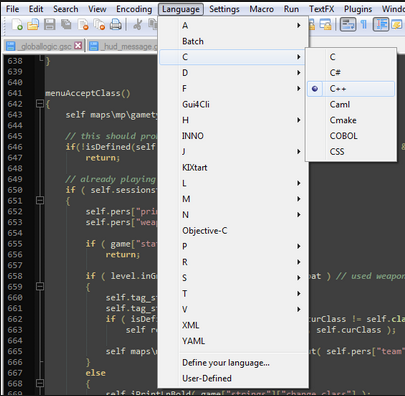Expand the M languages submenu
Image resolution: width=405 pixels, height=396 pixels.
[233, 199]
